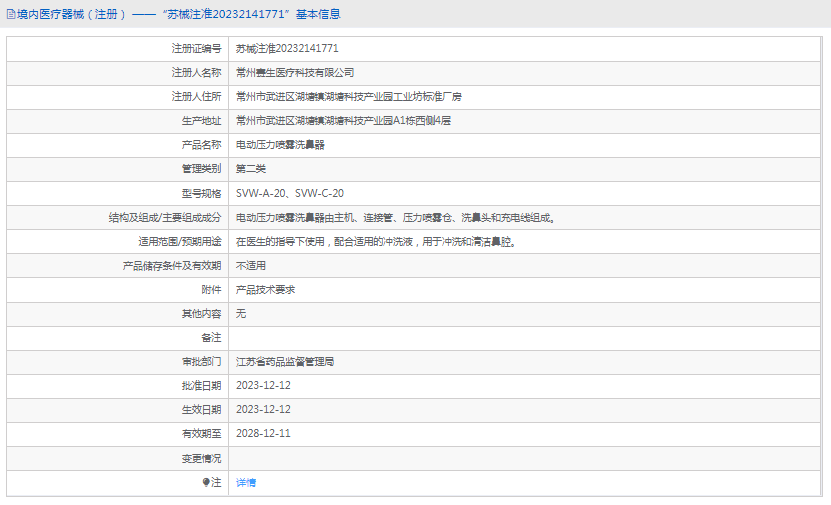
Task: Select the 生效日期 value 2023-12-12
Action: 263,410
